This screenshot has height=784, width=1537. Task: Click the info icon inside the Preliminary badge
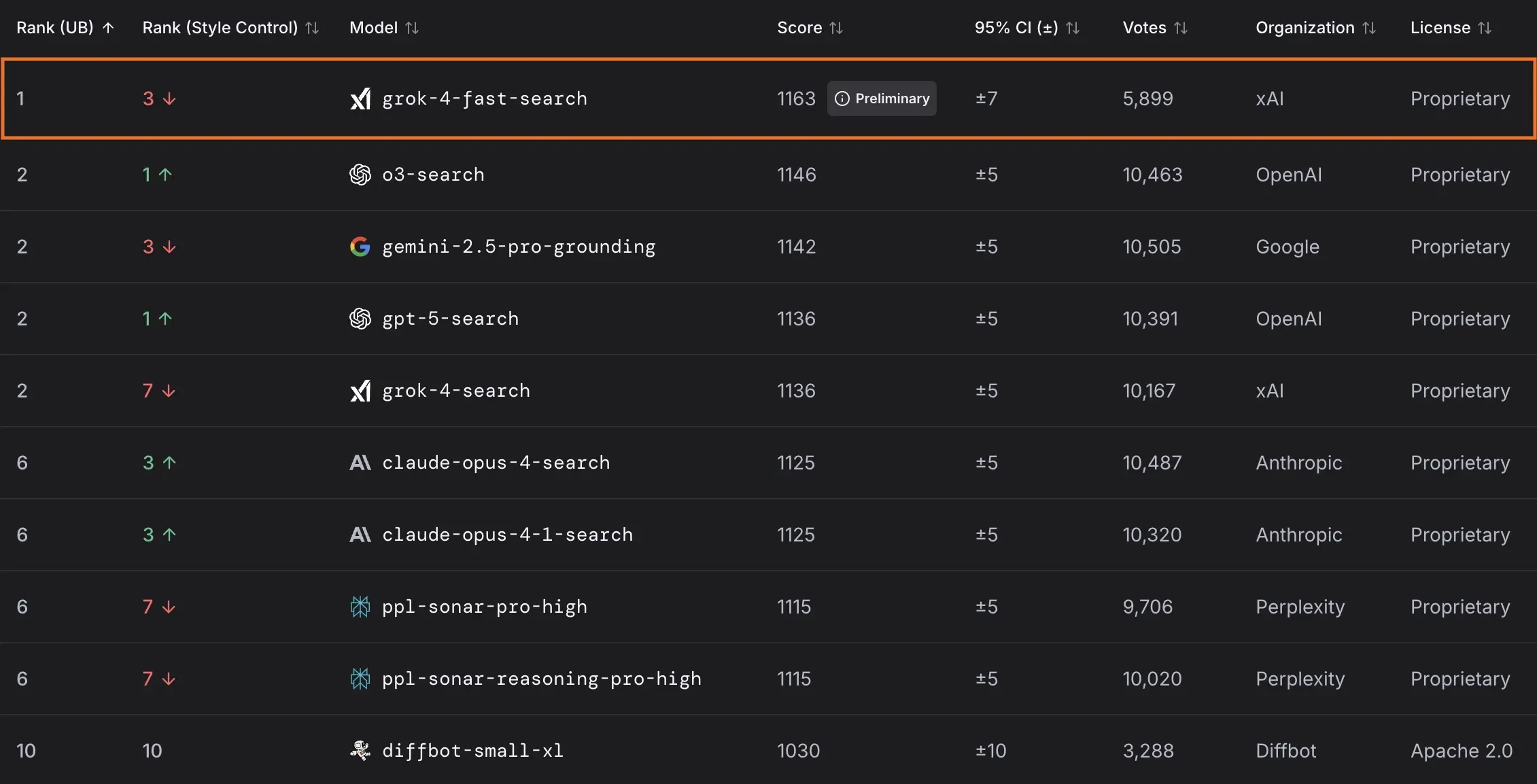(843, 99)
